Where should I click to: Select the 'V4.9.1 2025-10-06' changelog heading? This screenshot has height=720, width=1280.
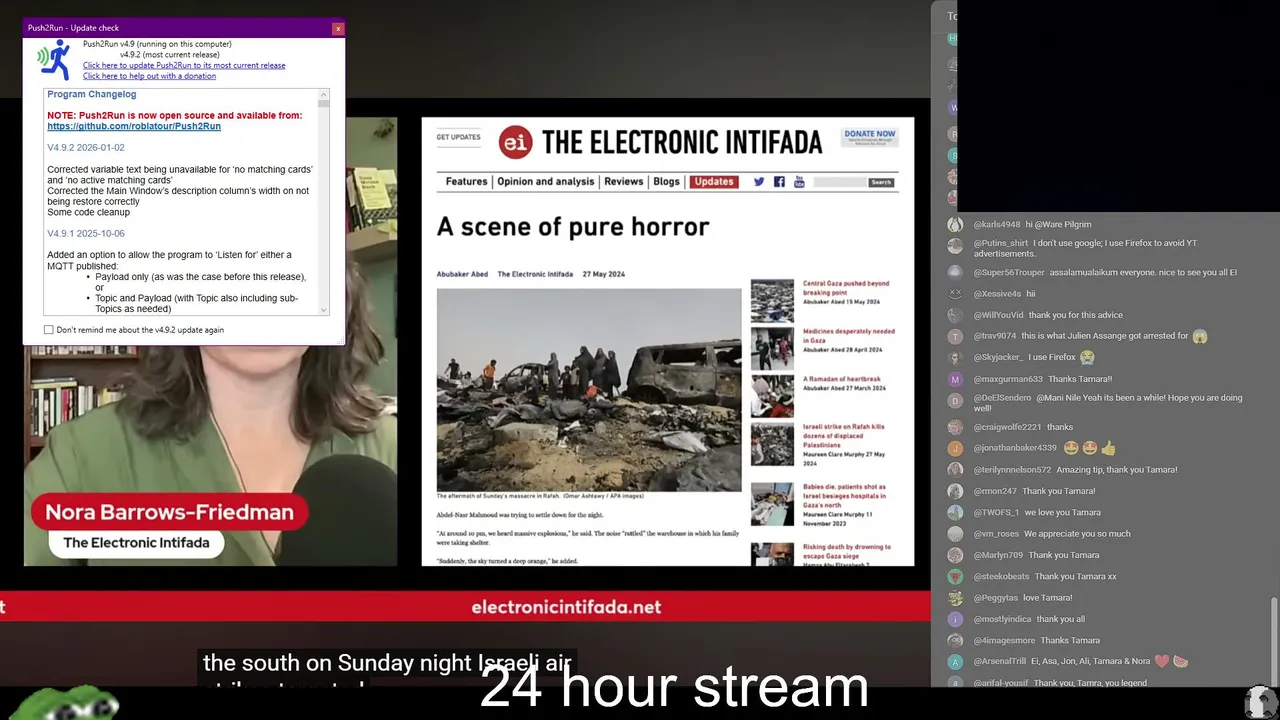tap(86, 234)
